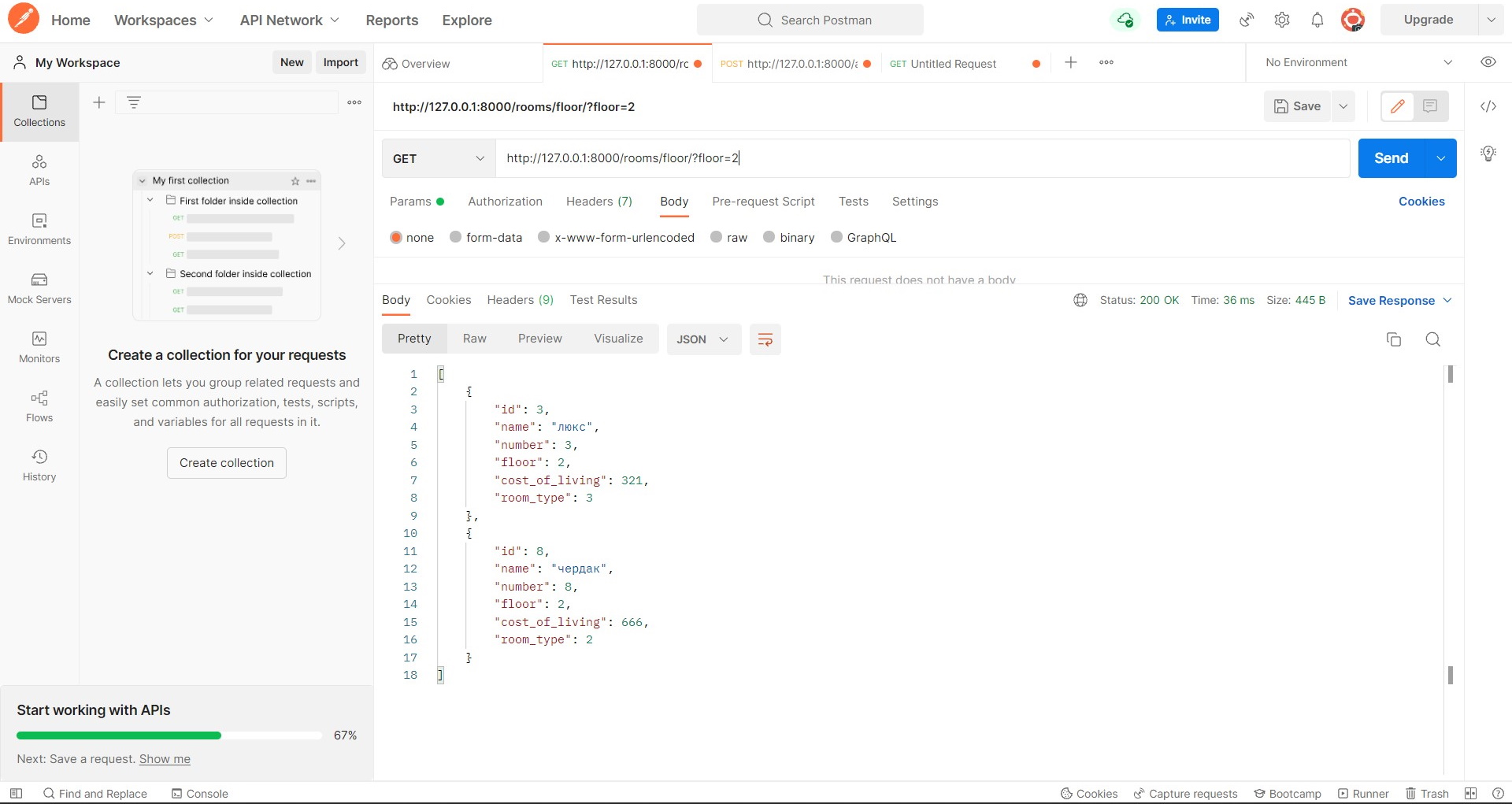Open the Mock Servers panel
The width and height of the screenshot is (1512, 804).
(39, 288)
